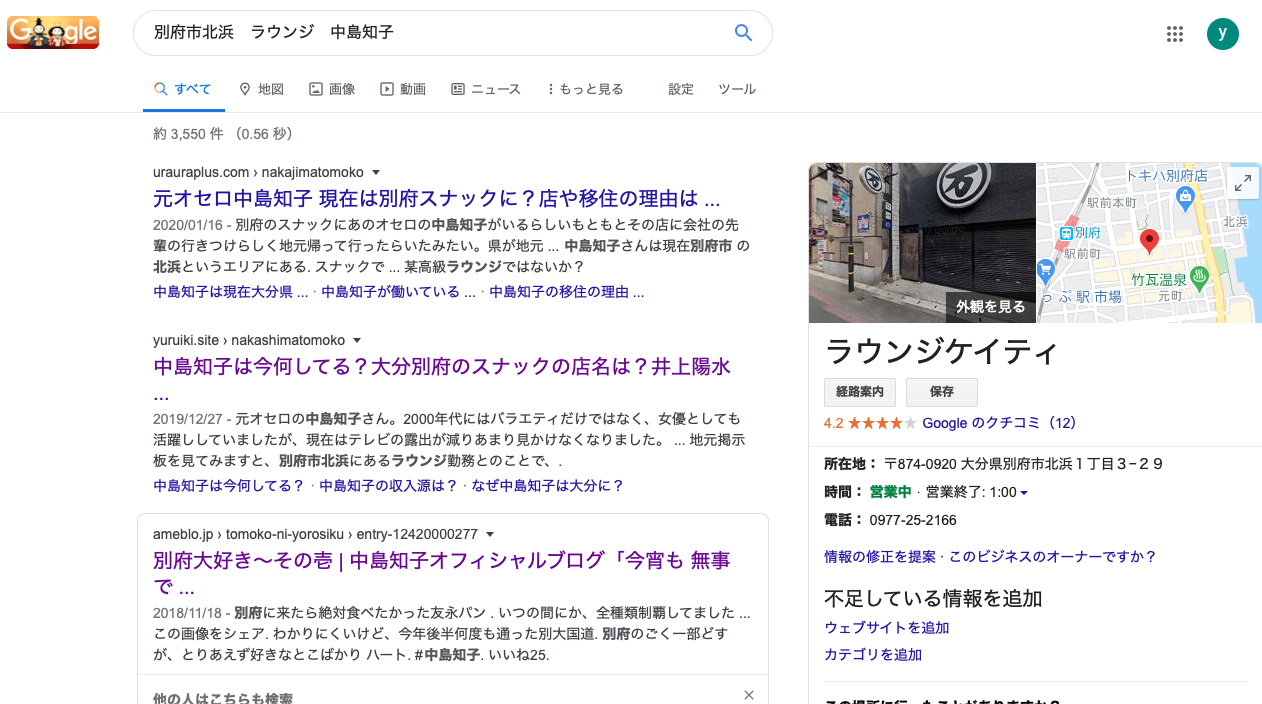Click sitelink 中島知子の収入源は？
The image size is (1262, 704).
[x=388, y=486]
